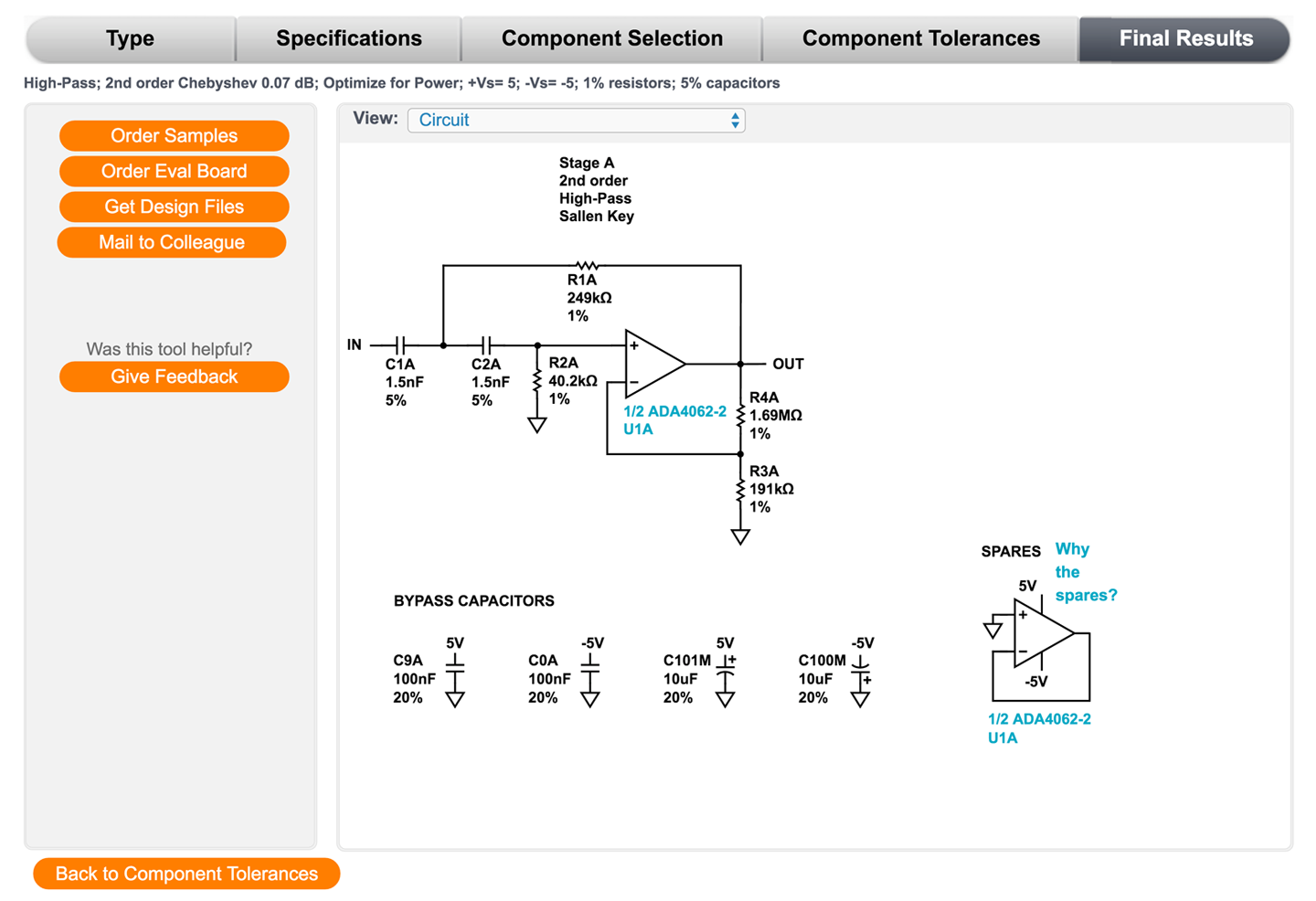Image resolution: width=1316 pixels, height=901 pixels.
Task: Open the ADA4062-2 U1A link on Stage A
Action: (x=674, y=420)
